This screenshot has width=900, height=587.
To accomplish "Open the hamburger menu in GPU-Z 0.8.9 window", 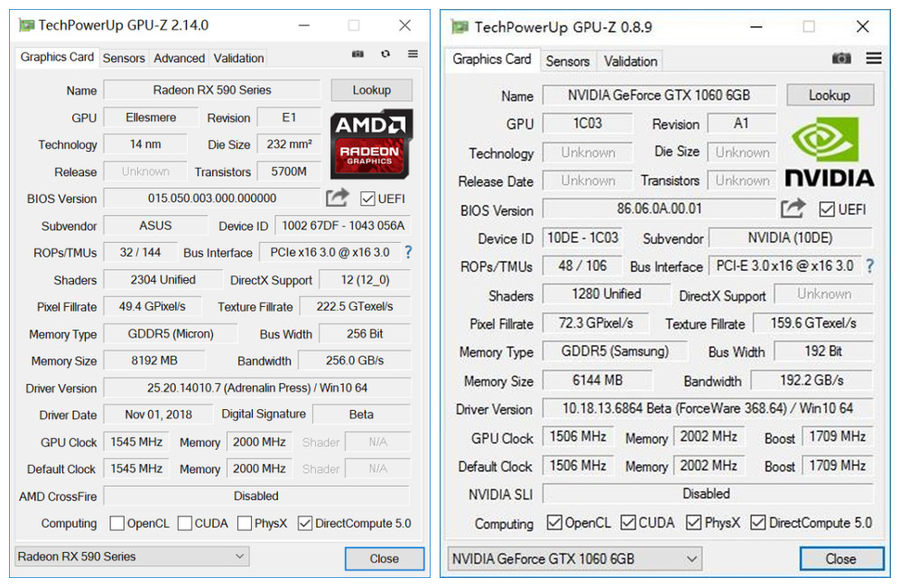I will [873, 59].
